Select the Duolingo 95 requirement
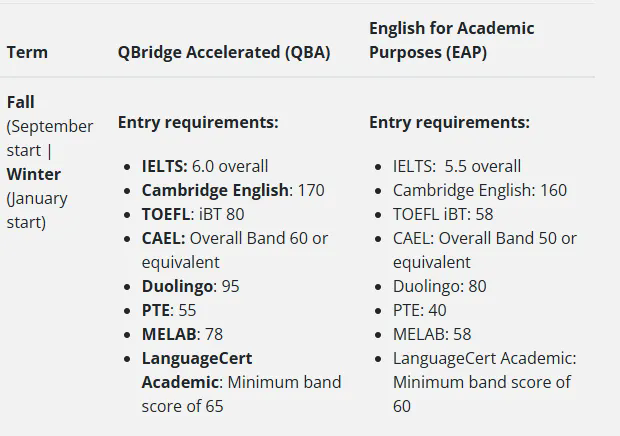Viewport: 620px width, 436px height. pyautogui.click(x=190, y=286)
